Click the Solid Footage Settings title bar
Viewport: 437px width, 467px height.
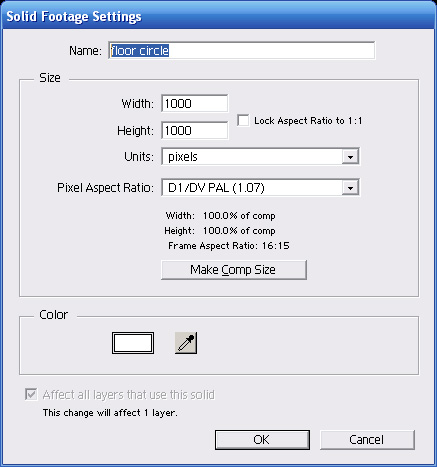pos(218,16)
